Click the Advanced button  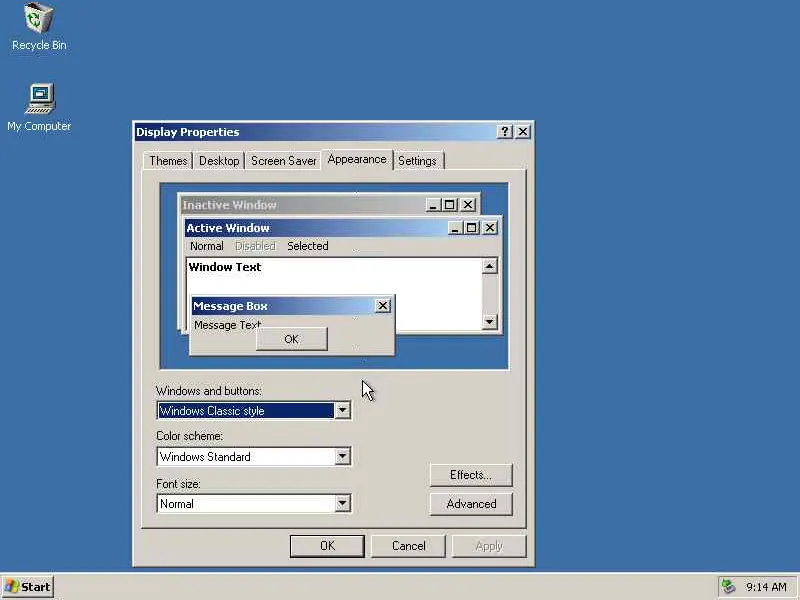click(471, 504)
